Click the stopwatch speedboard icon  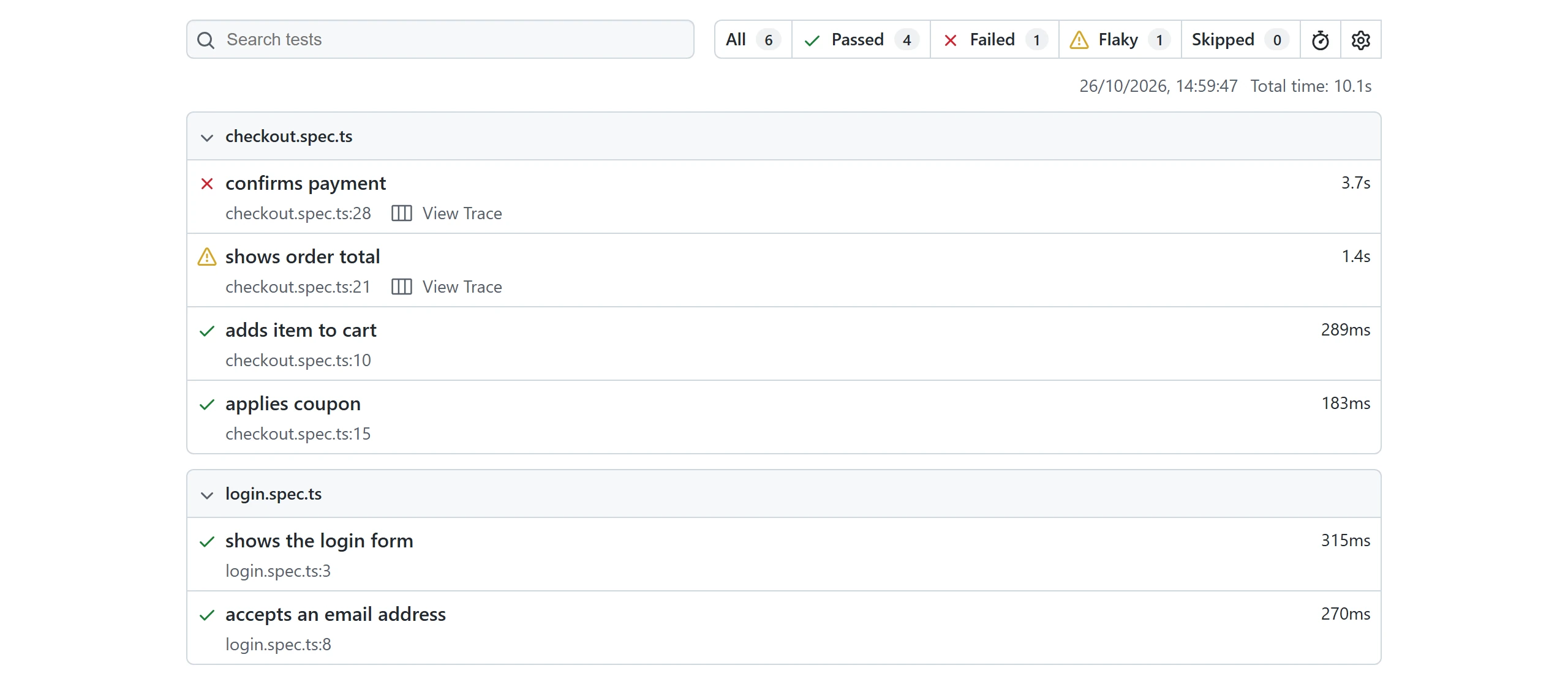point(1321,40)
